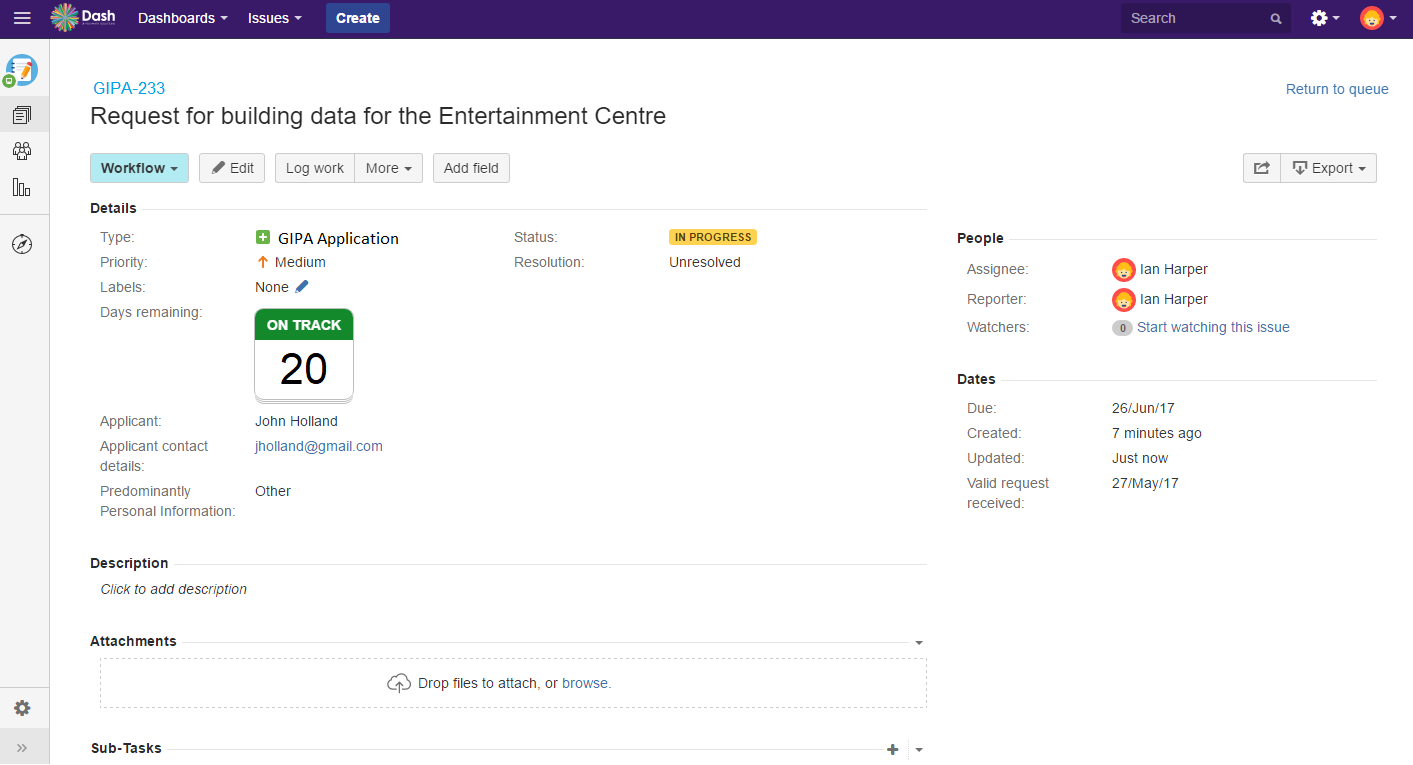
Task: Open project settings gear in the sidebar
Action: (x=22, y=708)
